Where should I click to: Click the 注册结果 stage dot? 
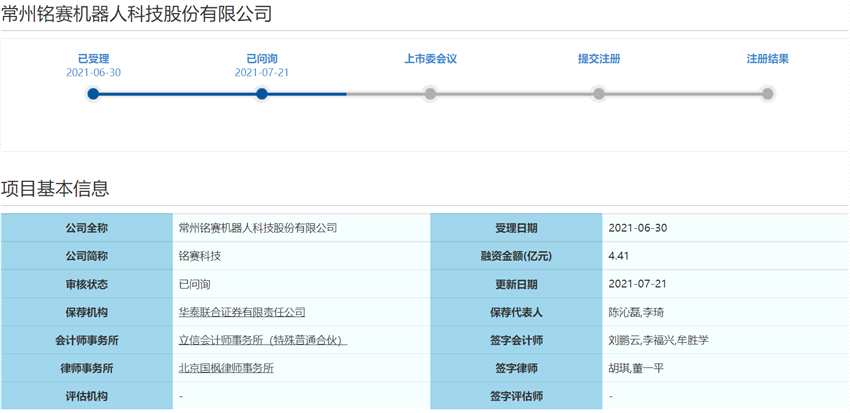(767, 94)
